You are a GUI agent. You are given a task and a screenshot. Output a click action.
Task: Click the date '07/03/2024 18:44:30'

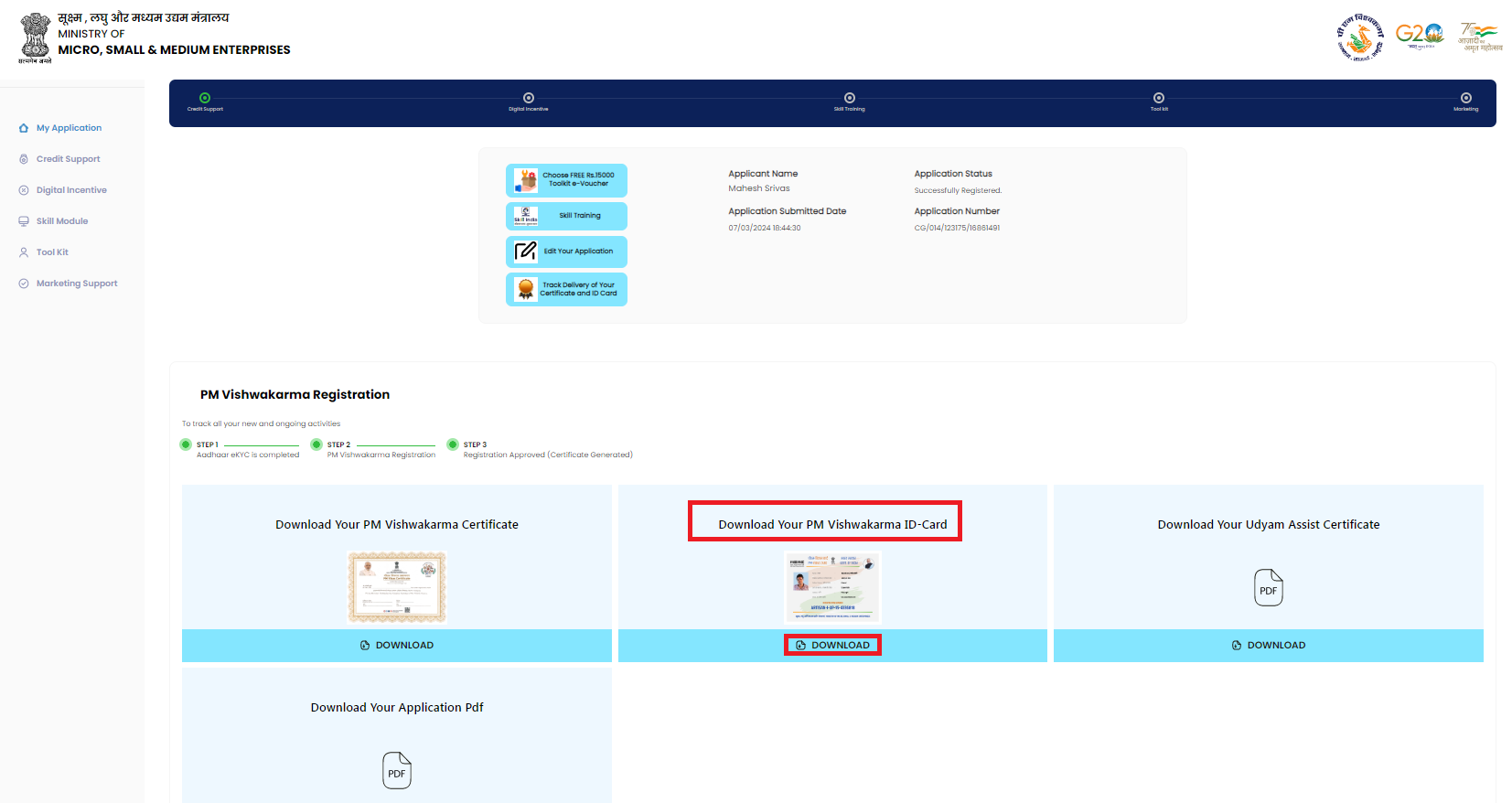(x=765, y=228)
